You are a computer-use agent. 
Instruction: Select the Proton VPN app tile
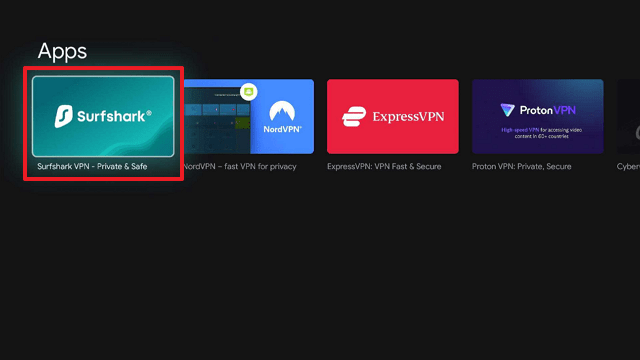tap(538, 116)
